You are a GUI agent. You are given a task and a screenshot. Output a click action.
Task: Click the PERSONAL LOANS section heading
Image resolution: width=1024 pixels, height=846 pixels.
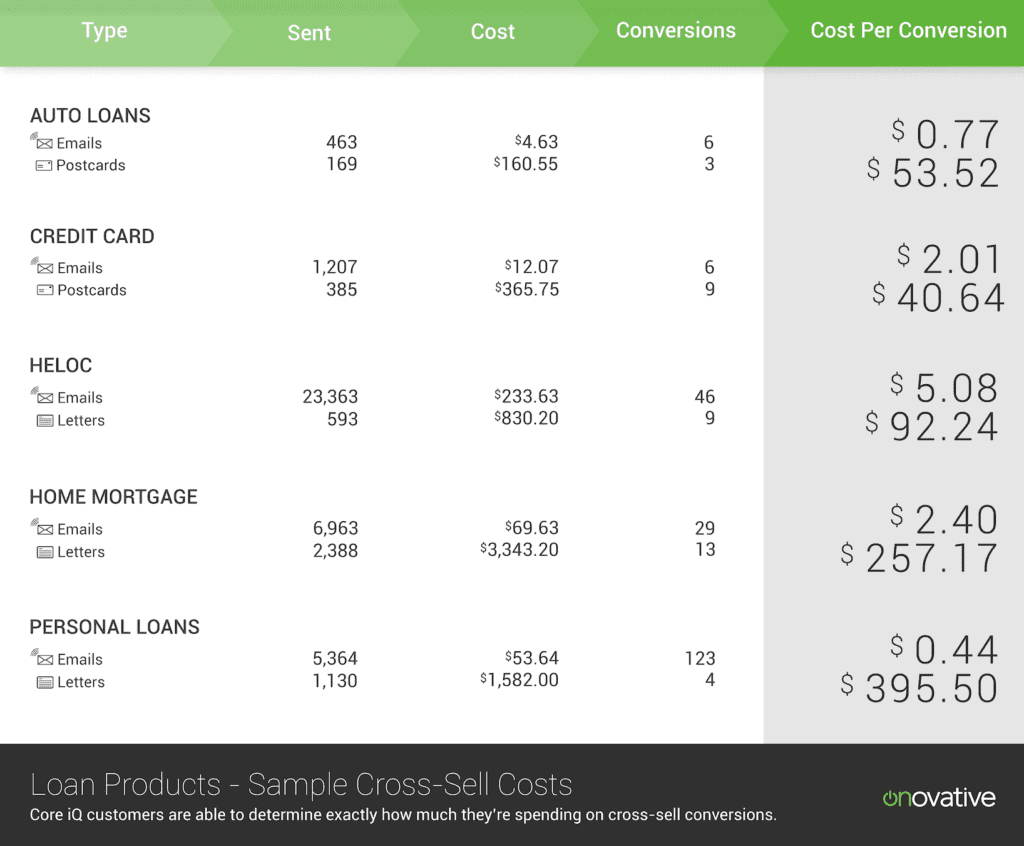[x=114, y=627]
